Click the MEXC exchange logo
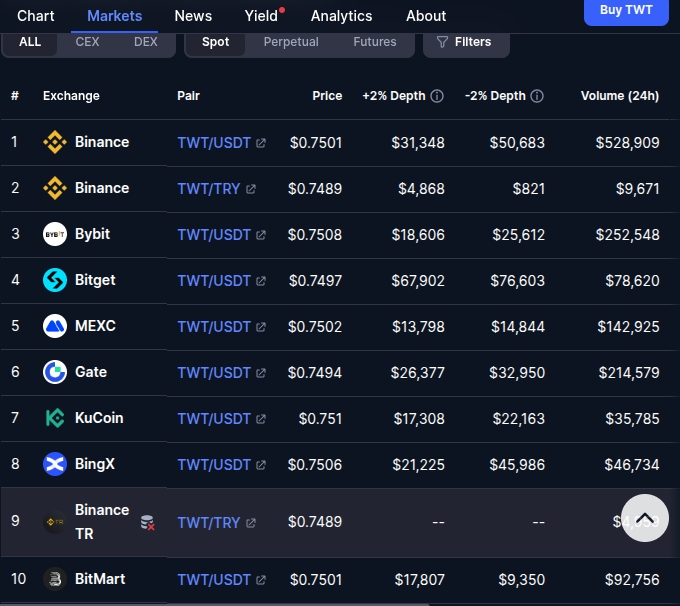The width and height of the screenshot is (680, 606). 55,326
